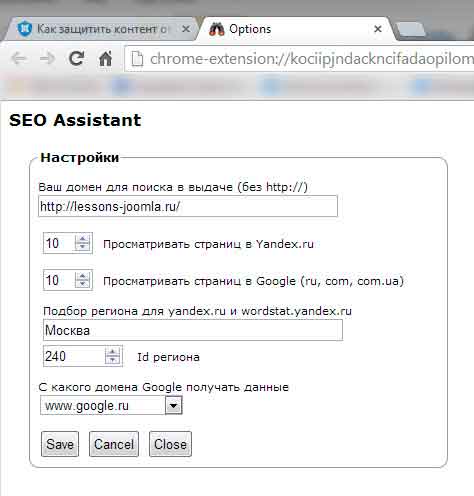Click the Save button
474x496 pixels.
(60, 444)
